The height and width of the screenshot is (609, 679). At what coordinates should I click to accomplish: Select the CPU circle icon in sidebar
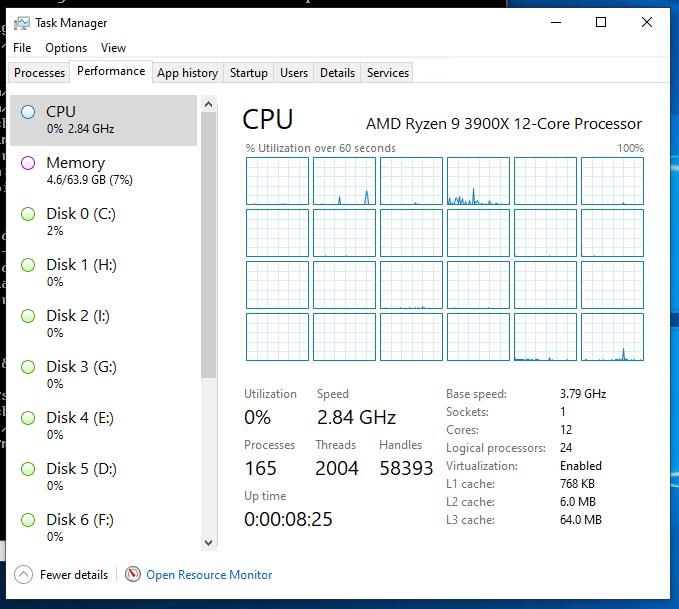(x=28, y=112)
